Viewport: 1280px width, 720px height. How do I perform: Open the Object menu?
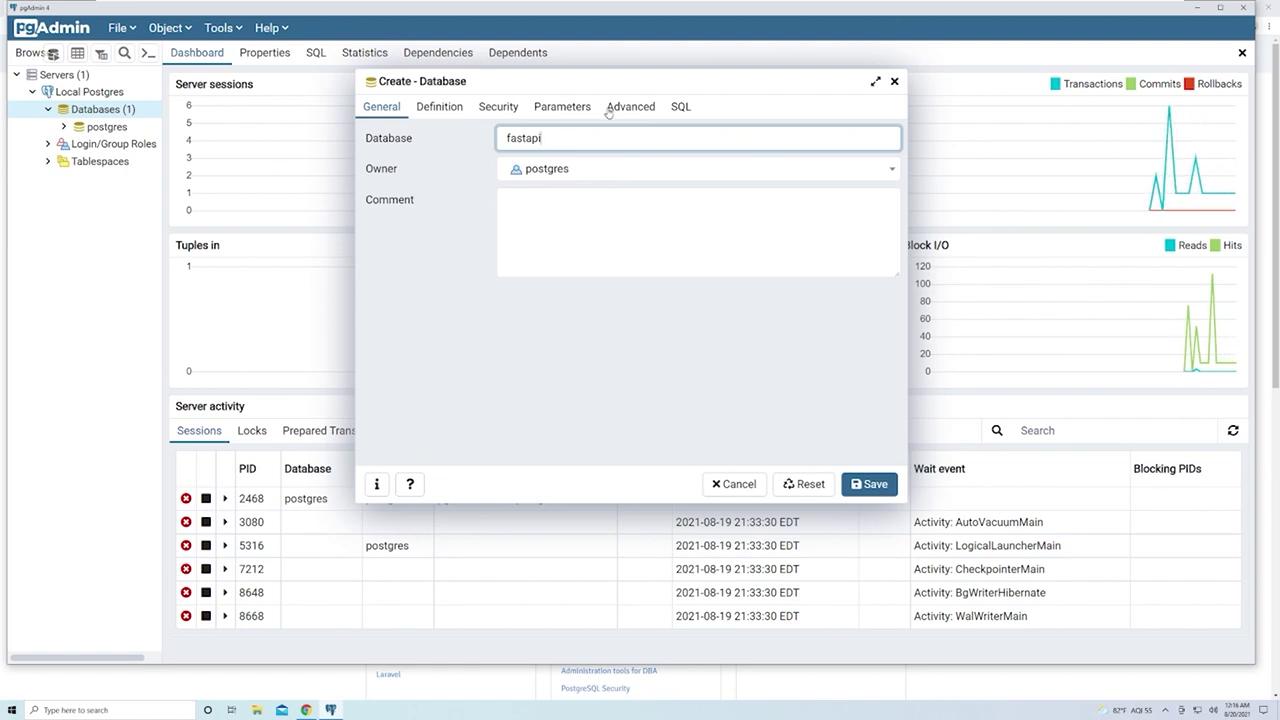coord(170,28)
